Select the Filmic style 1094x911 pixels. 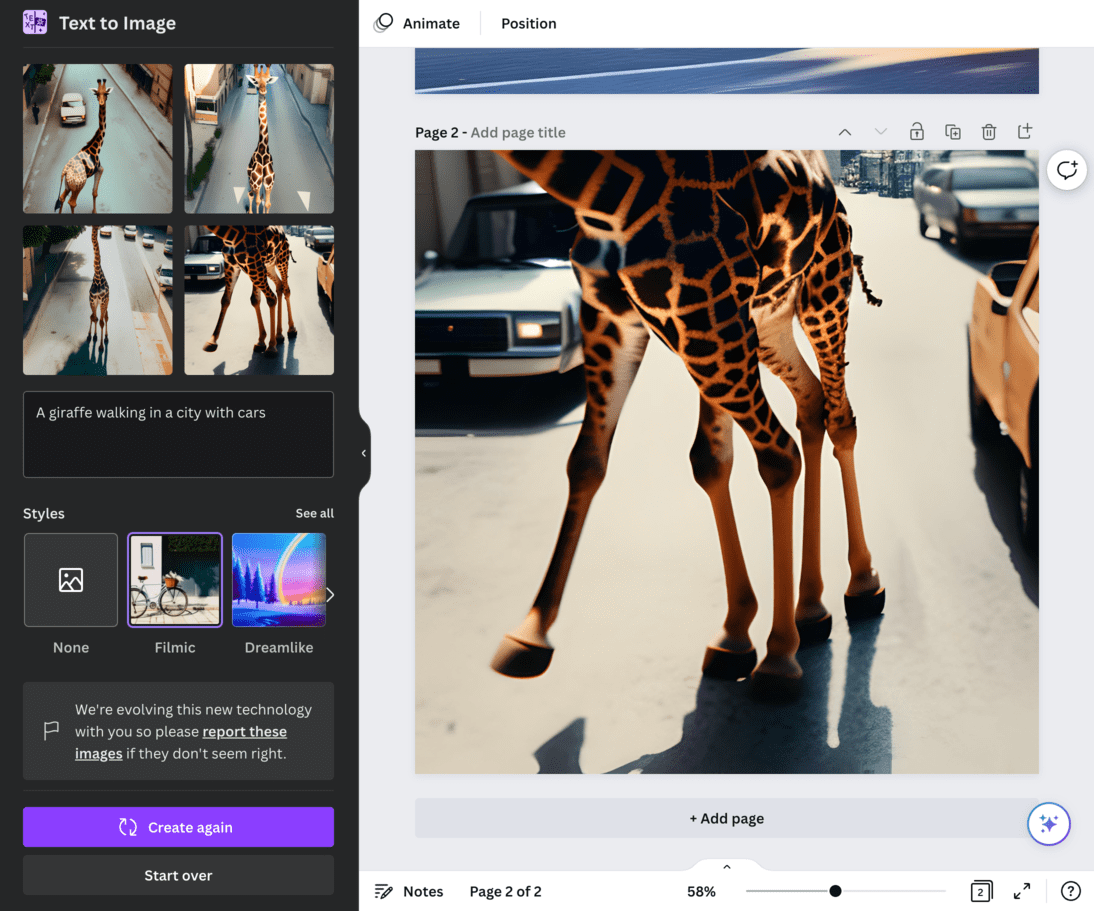point(175,580)
